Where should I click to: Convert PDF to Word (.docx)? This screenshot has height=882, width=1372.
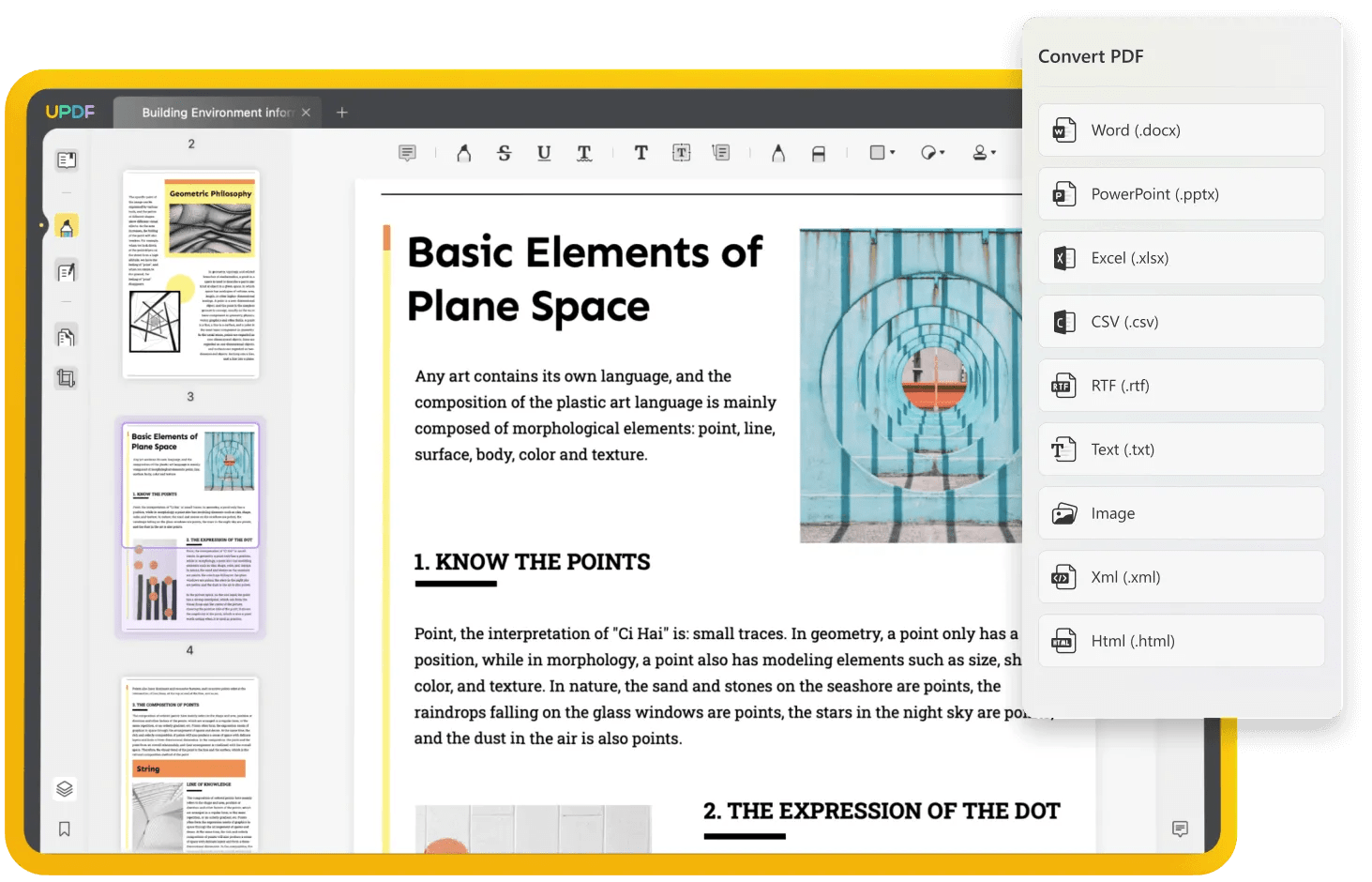1182,130
